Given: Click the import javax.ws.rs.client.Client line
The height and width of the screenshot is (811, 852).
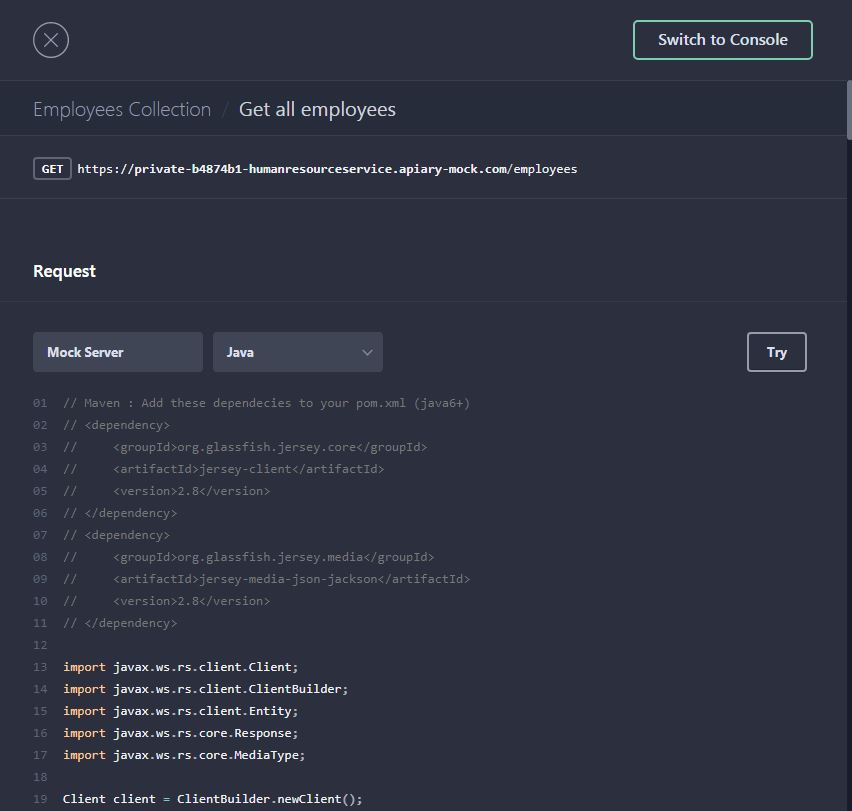Looking at the screenshot, I should click(x=180, y=667).
